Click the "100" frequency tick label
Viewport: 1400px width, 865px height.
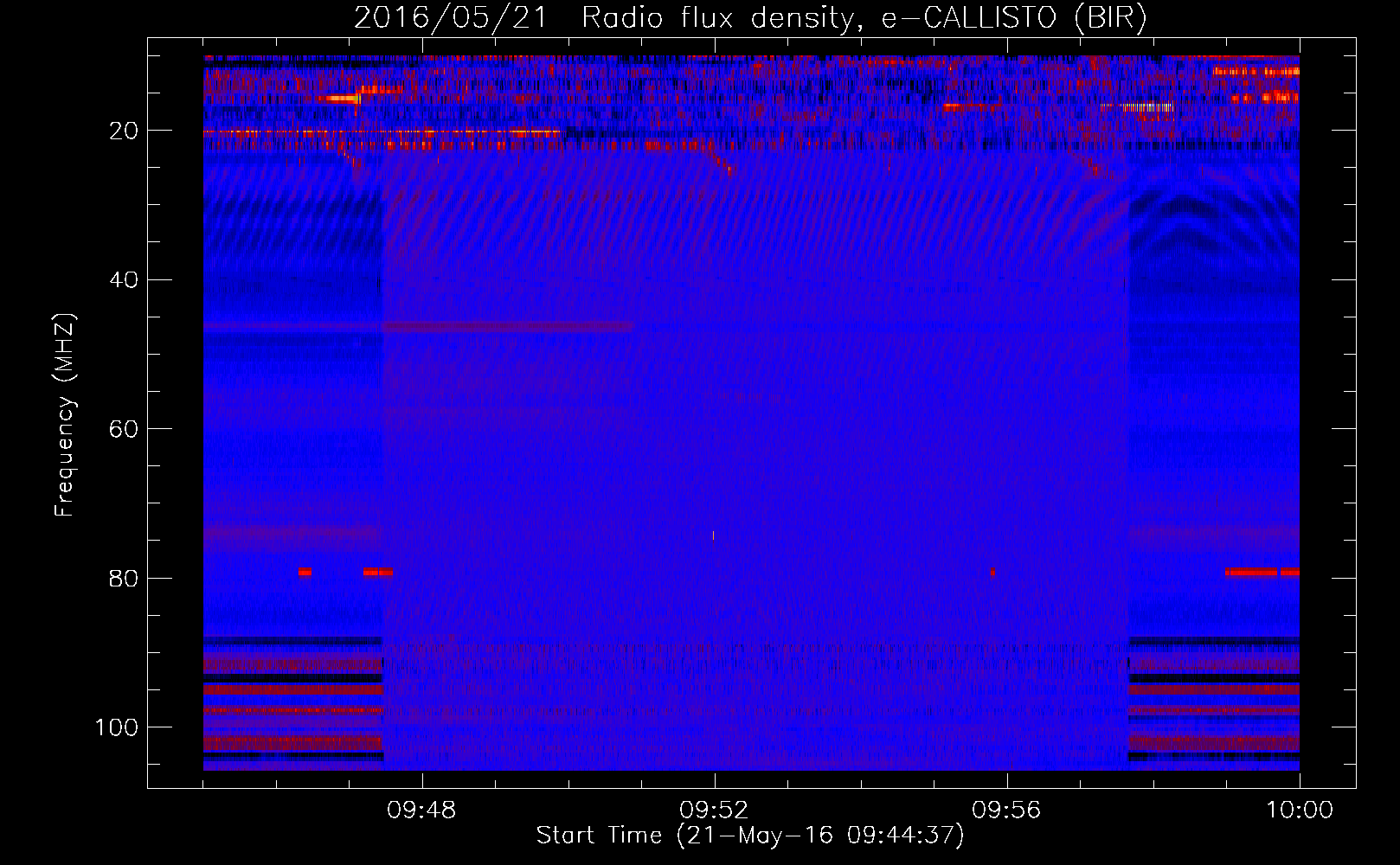(x=117, y=727)
